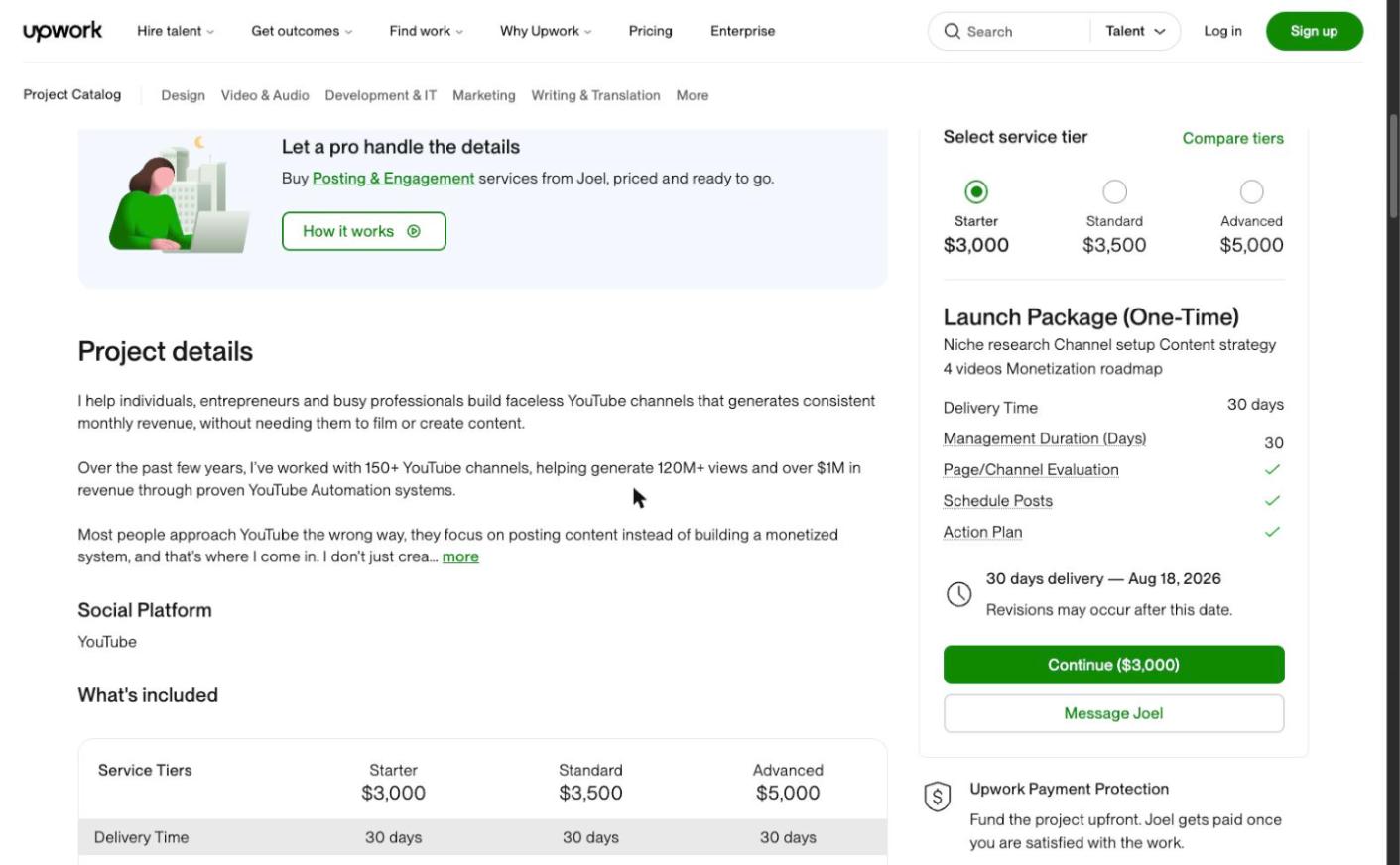Click the Action Plan checkmark

(x=1273, y=532)
